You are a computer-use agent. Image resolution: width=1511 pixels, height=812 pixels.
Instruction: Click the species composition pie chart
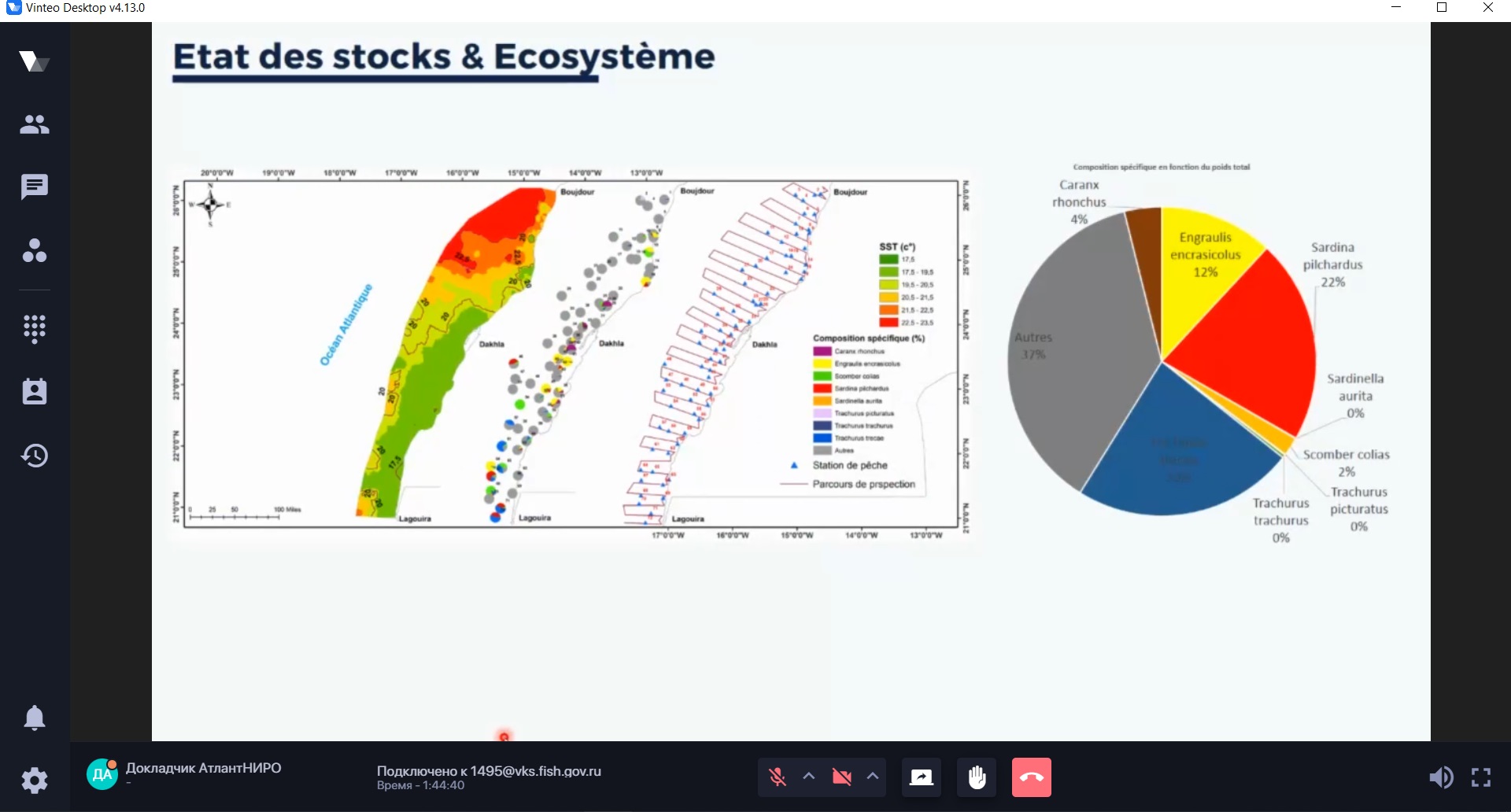click(1162, 361)
